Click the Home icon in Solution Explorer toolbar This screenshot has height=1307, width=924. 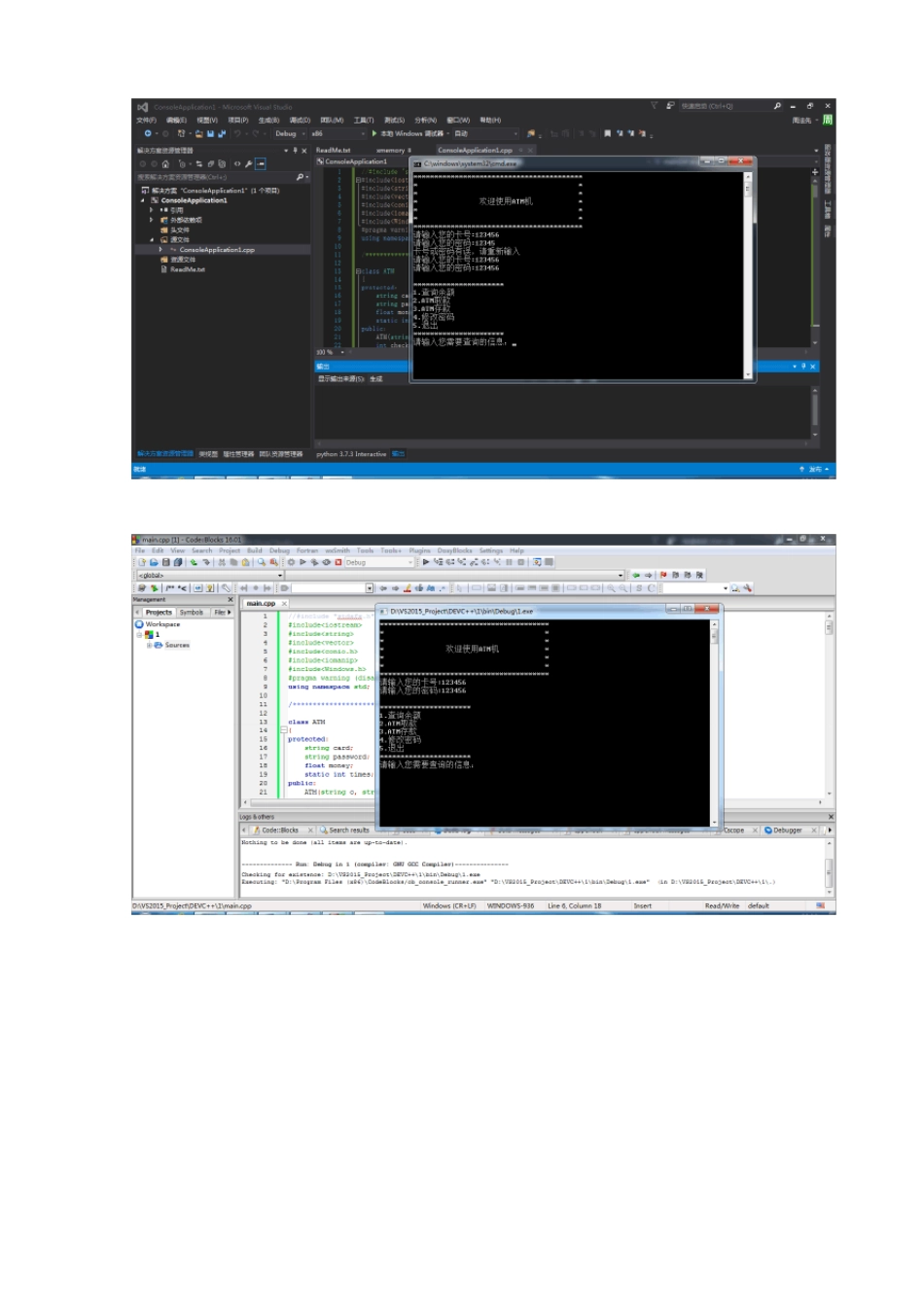pos(165,164)
